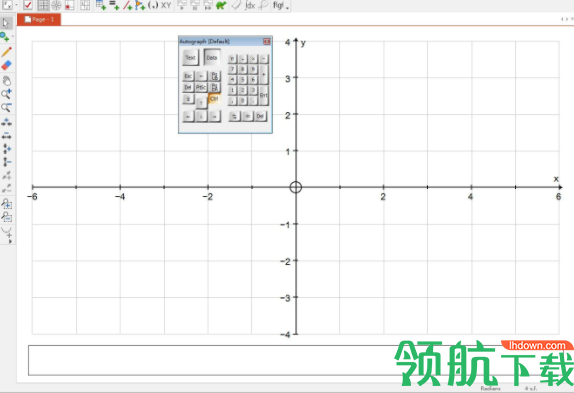Select the pointer arrow tool
Image resolution: width=574 pixels, height=393 pixels.
pyautogui.click(x=6, y=23)
